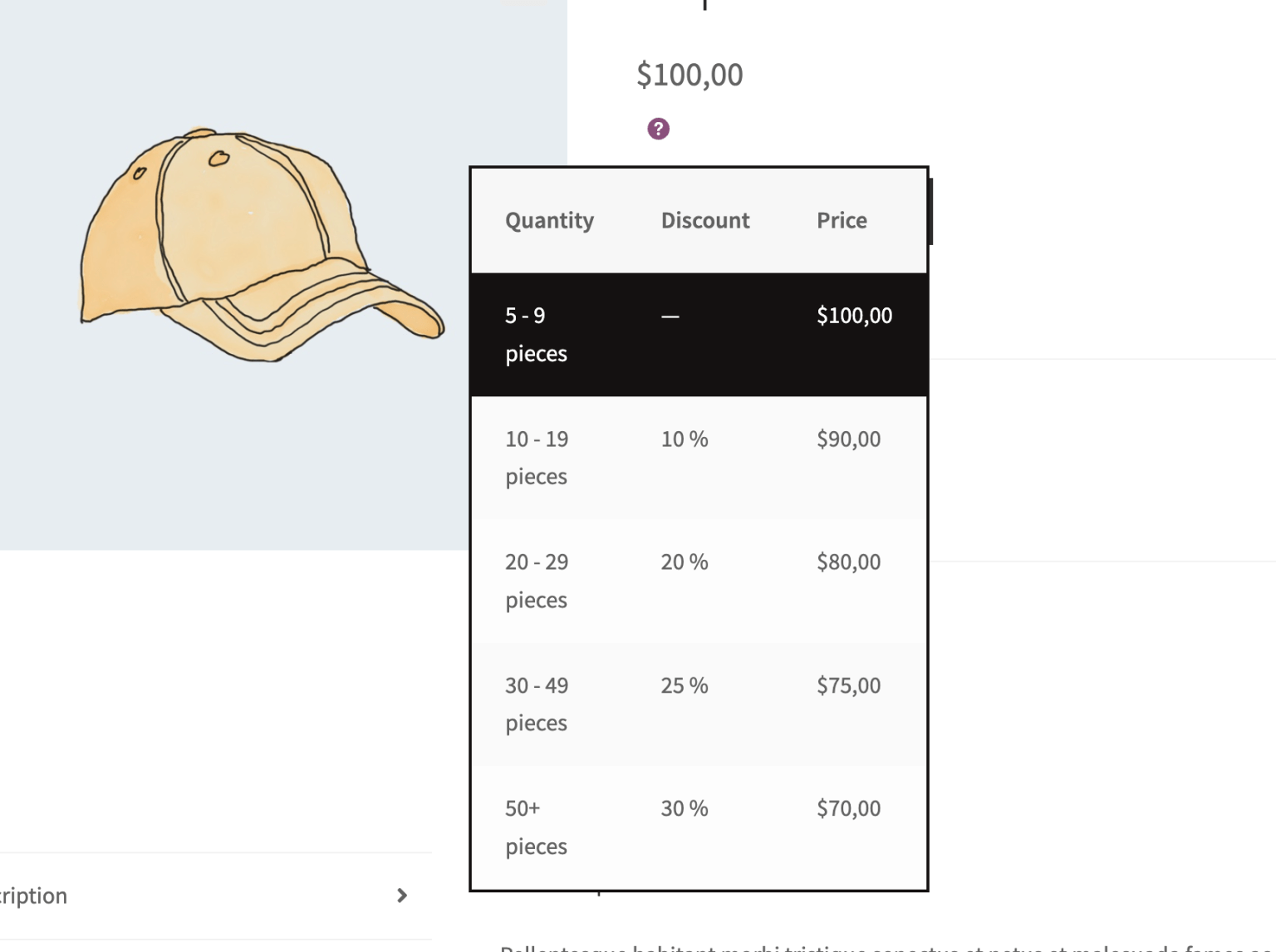Open the Quantity column header
The width and height of the screenshot is (1276, 952).
coord(549,220)
